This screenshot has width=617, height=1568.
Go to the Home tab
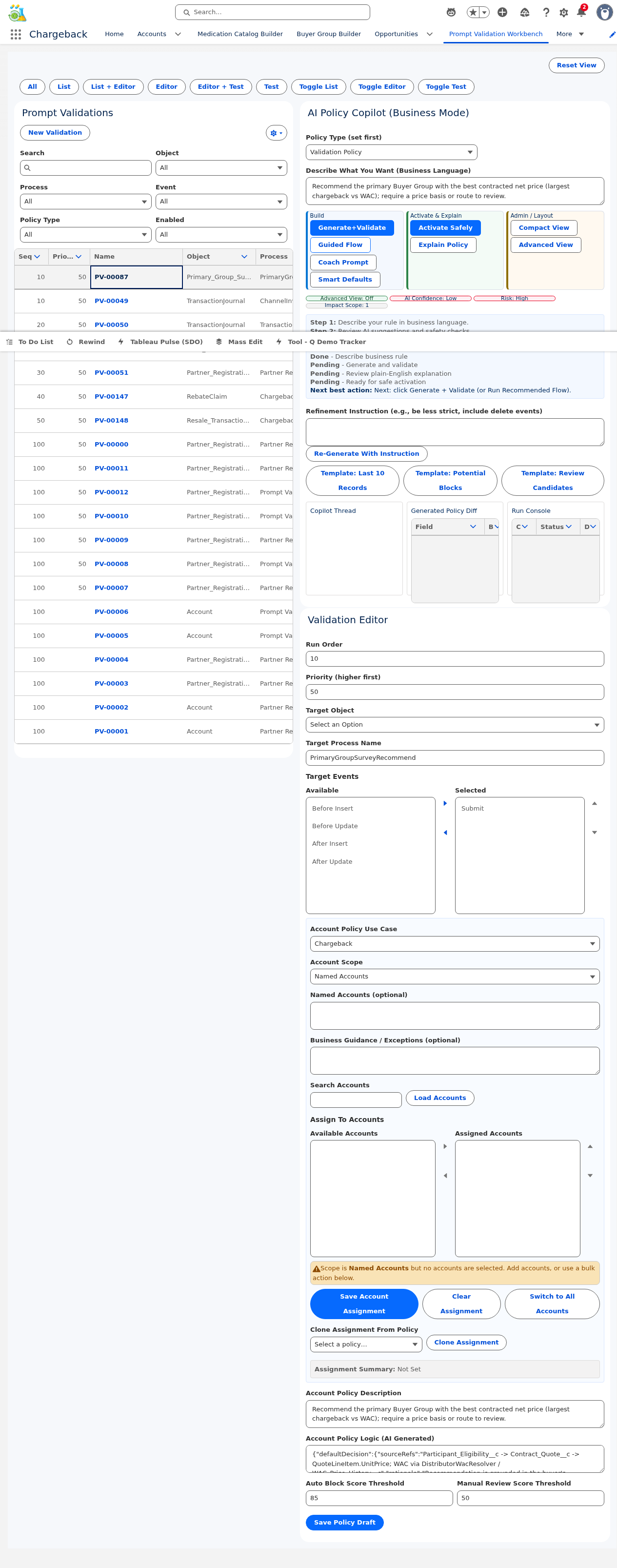[x=115, y=35]
